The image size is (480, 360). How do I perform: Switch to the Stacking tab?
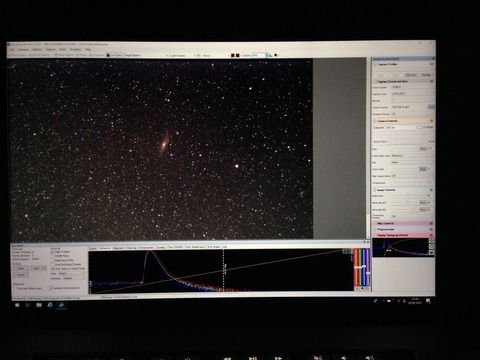click(x=131, y=248)
